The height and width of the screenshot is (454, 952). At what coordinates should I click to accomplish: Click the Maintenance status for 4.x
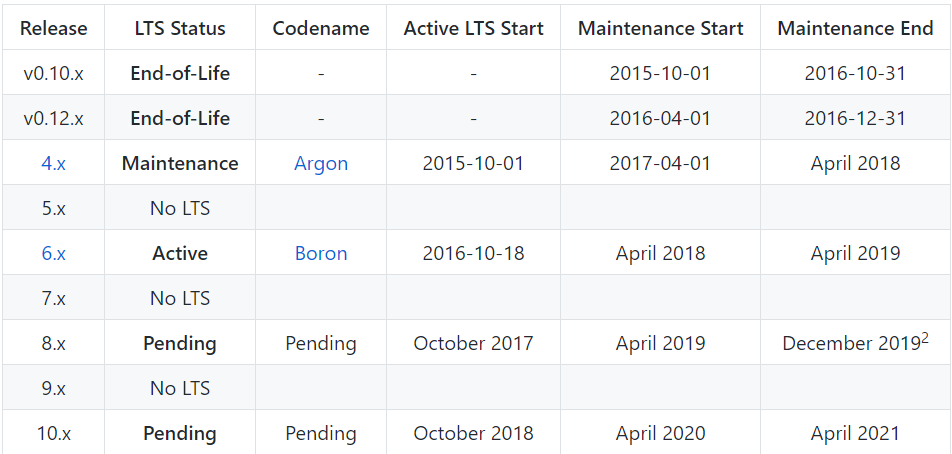coord(180,163)
